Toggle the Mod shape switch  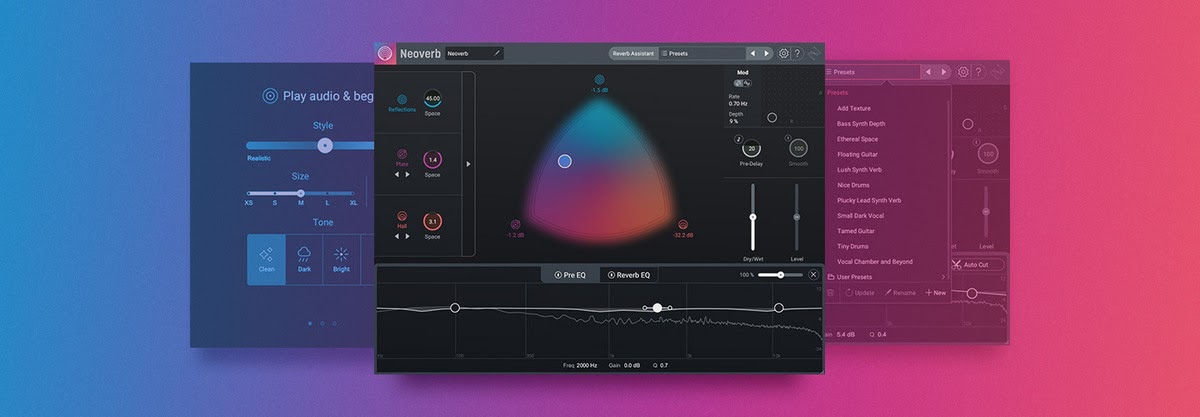pos(744,84)
